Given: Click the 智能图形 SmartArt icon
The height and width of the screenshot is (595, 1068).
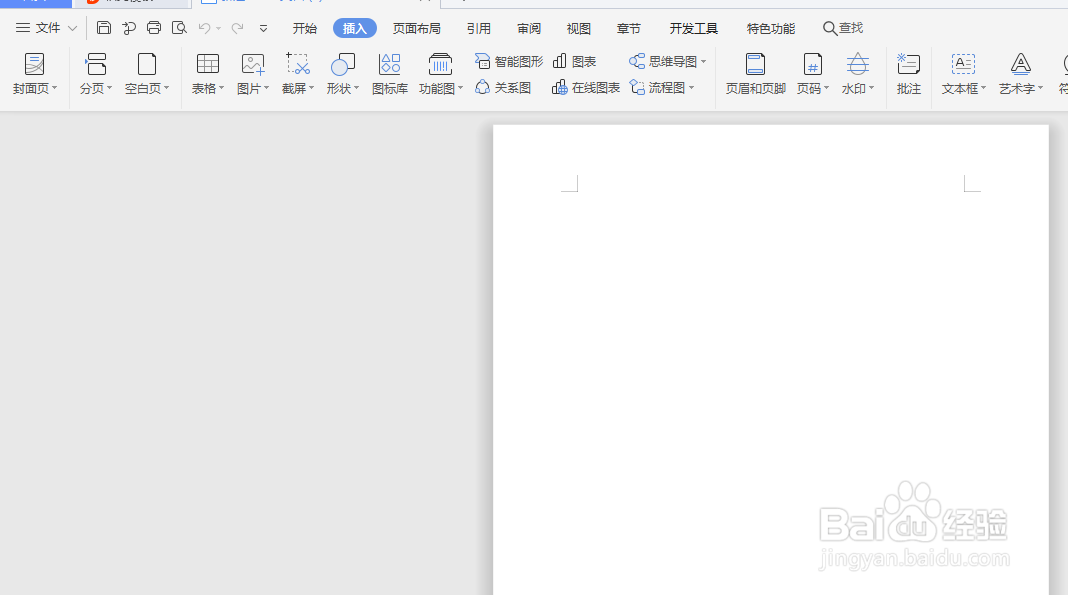Looking at the screenshot, I should click(x=507, y=60).
